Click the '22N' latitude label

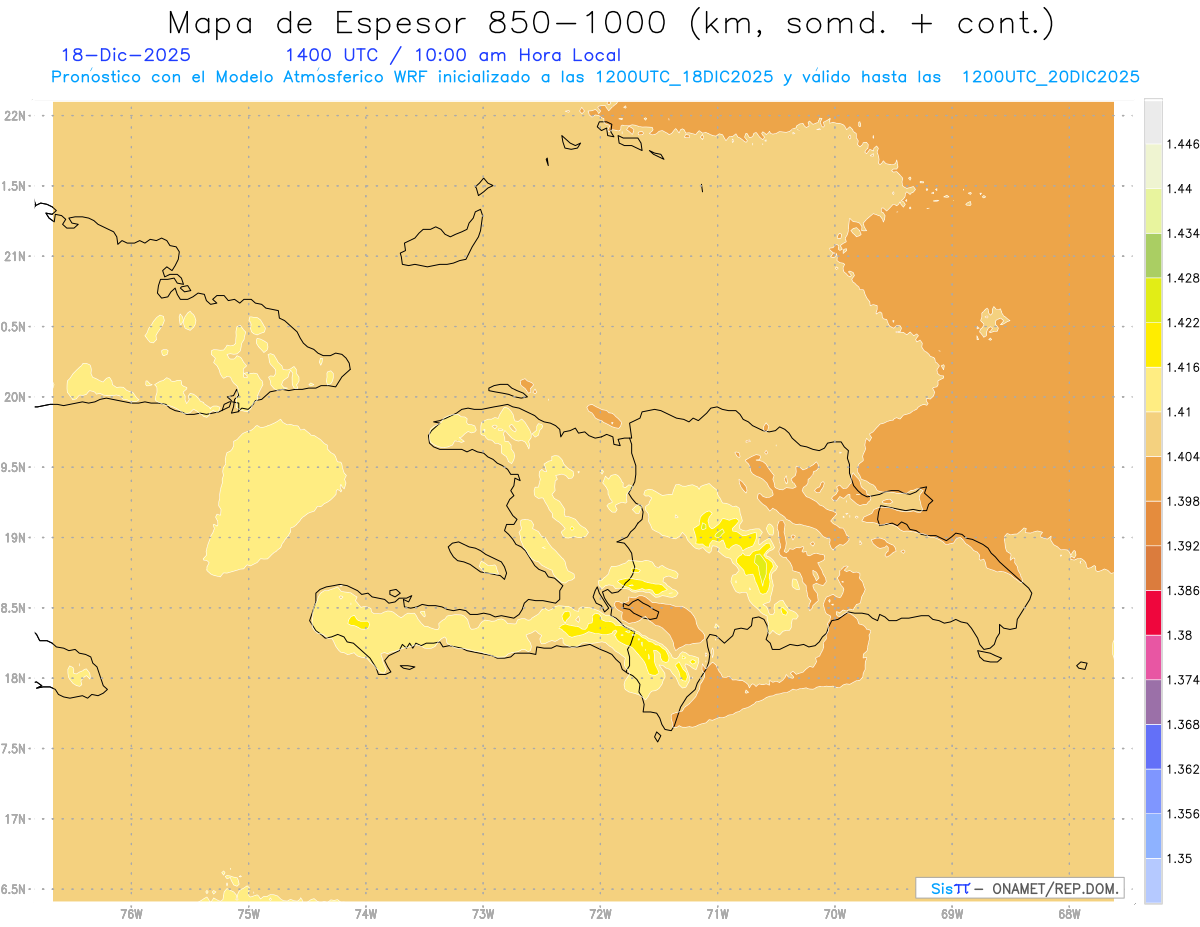pos(15,116)
